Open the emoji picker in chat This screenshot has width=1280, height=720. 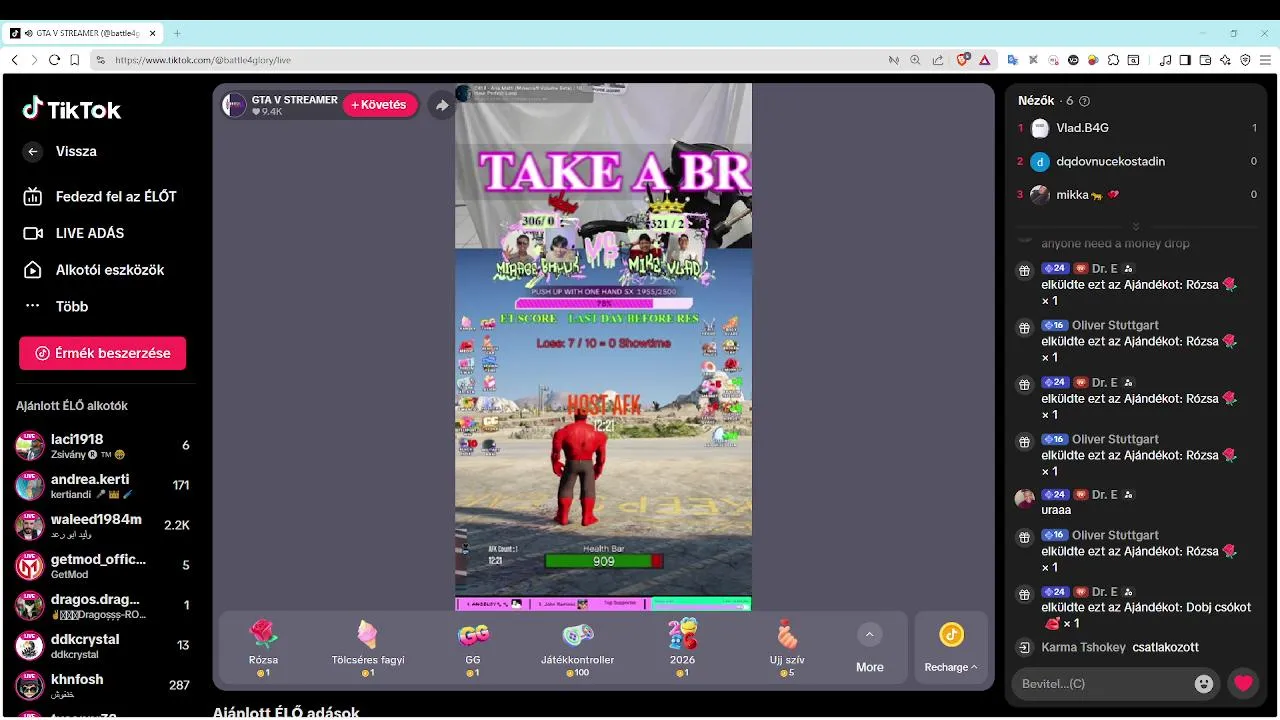tap(1204, 684)
